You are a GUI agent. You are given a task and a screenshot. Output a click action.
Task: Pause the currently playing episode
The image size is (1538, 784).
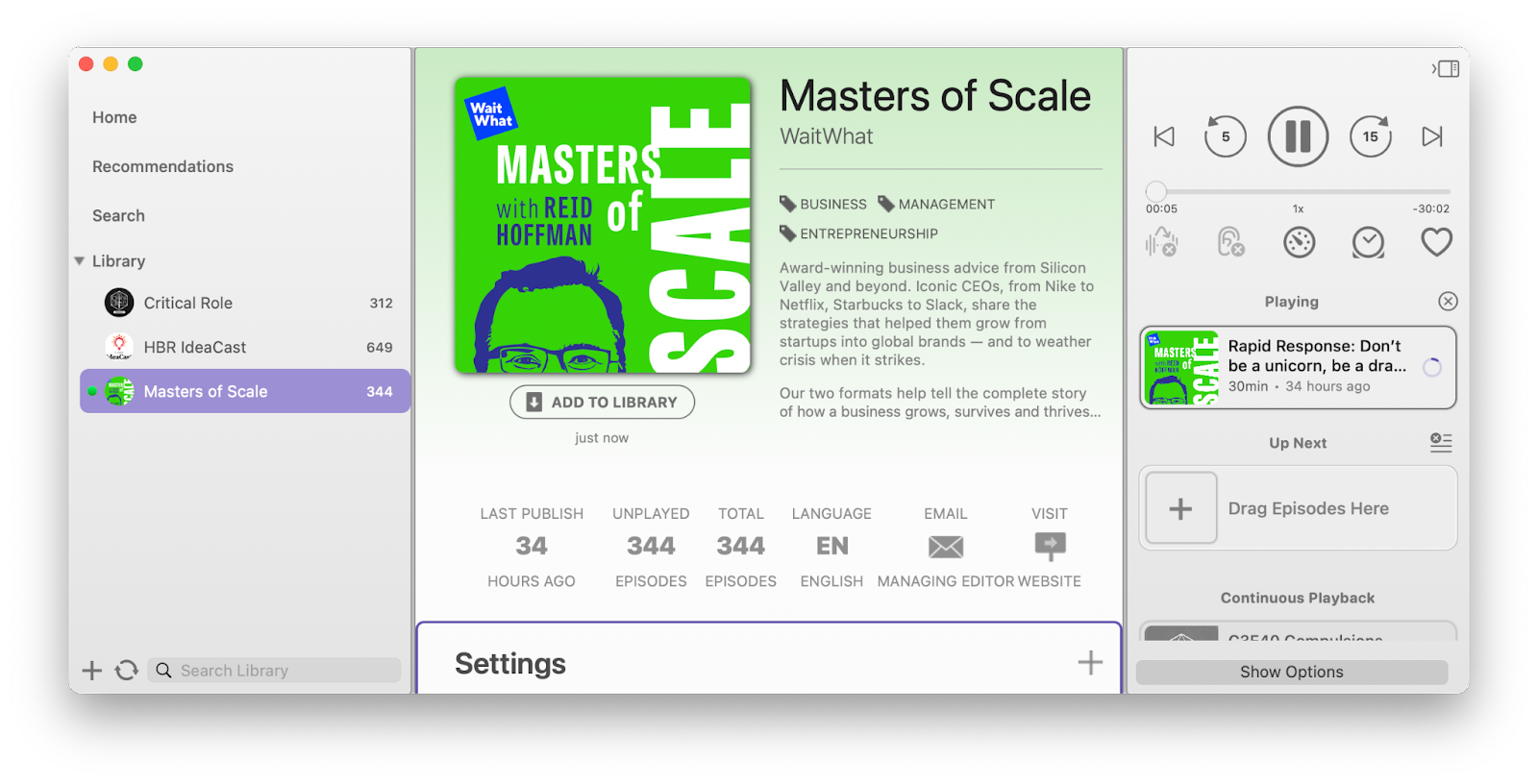[1298, 136]
